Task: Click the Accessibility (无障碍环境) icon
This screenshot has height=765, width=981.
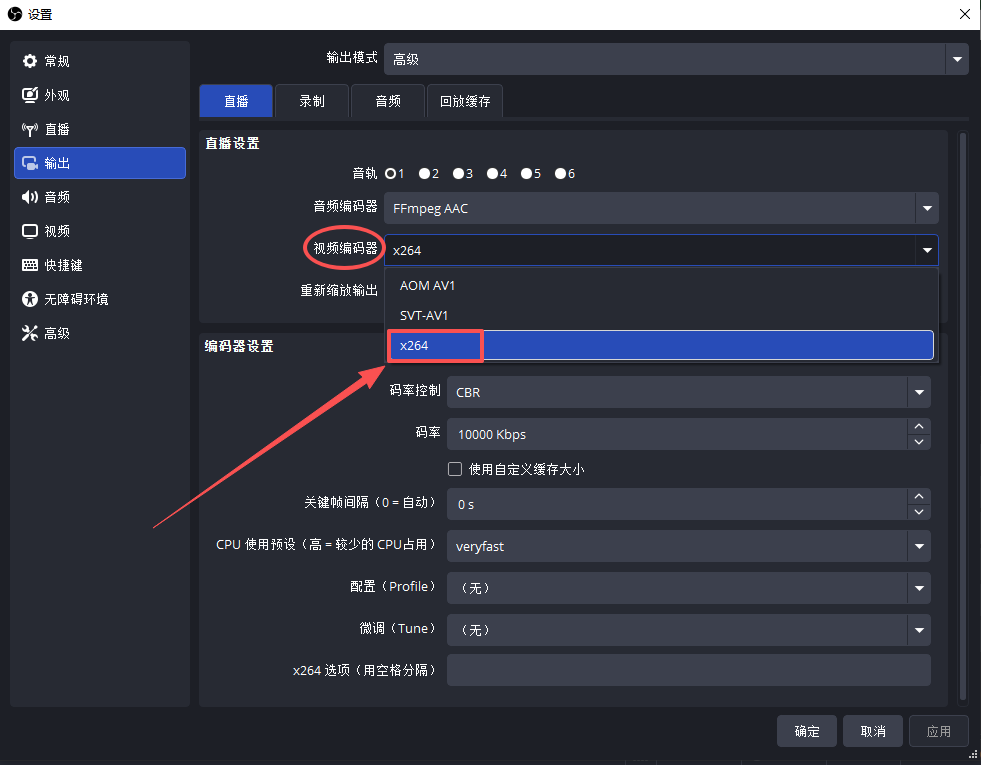Action: pos(30,300)
